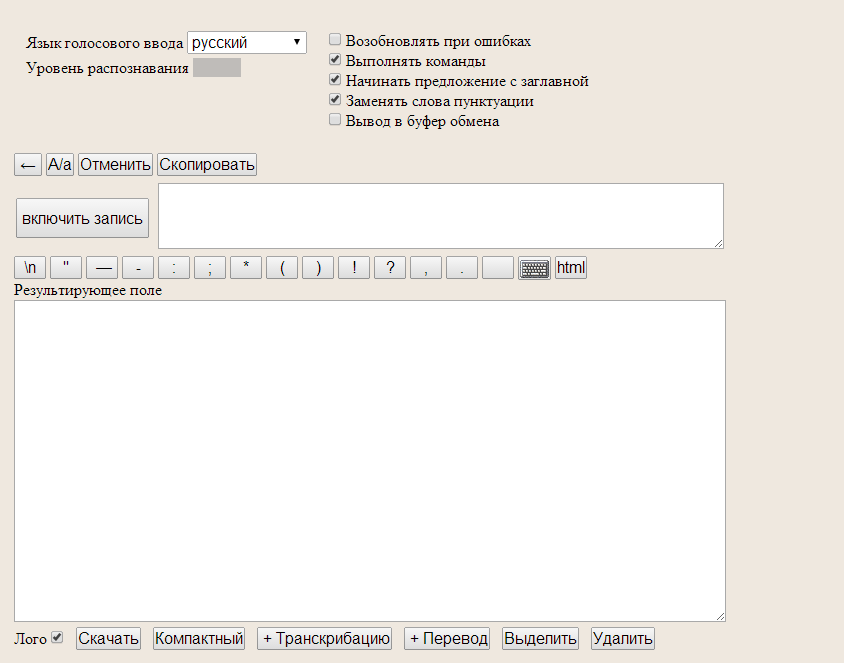
Task: Insert a quotation mark symbol
Action: 66,268
